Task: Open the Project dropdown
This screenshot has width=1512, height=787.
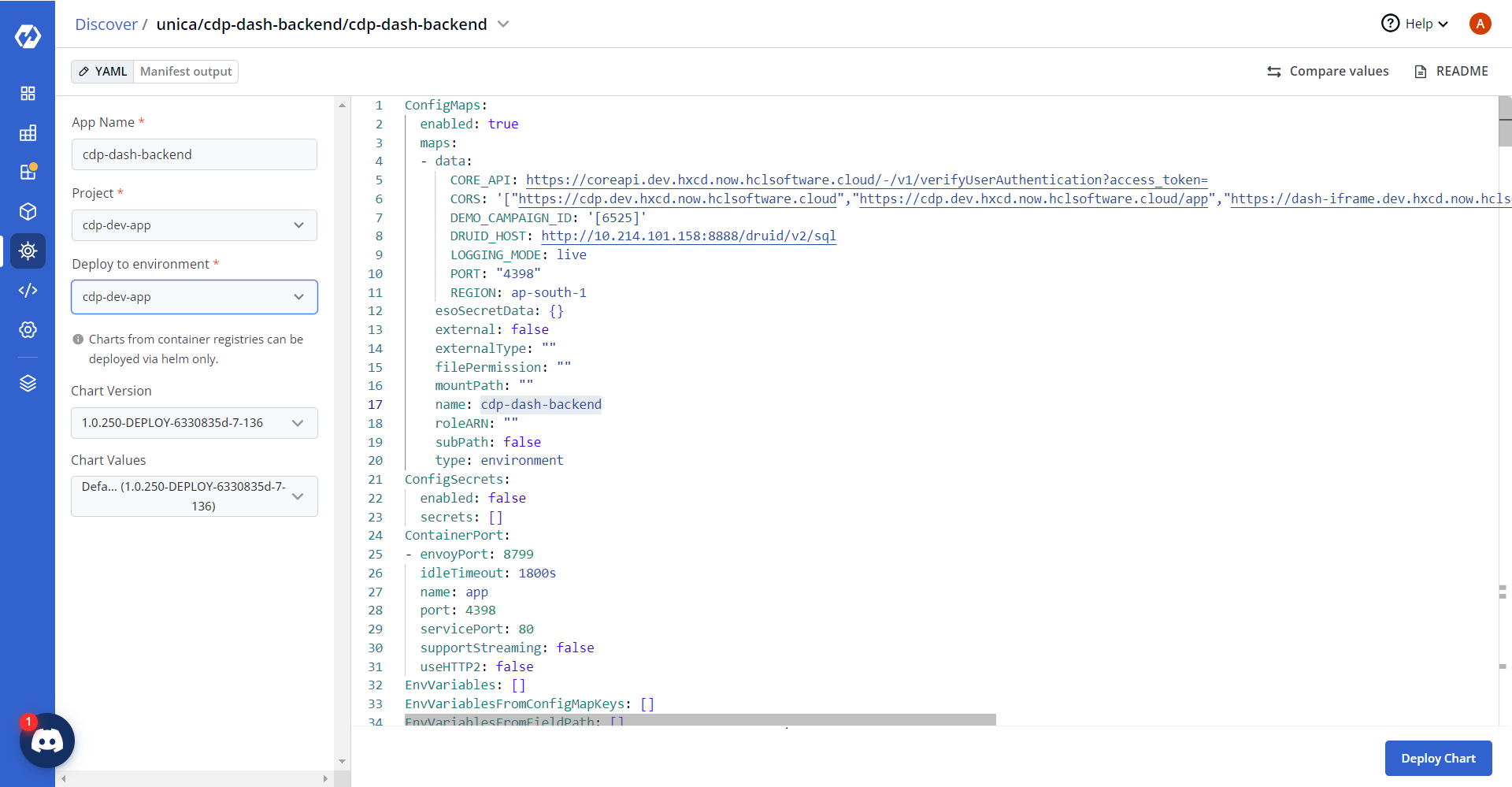Action: coord(195,225)
